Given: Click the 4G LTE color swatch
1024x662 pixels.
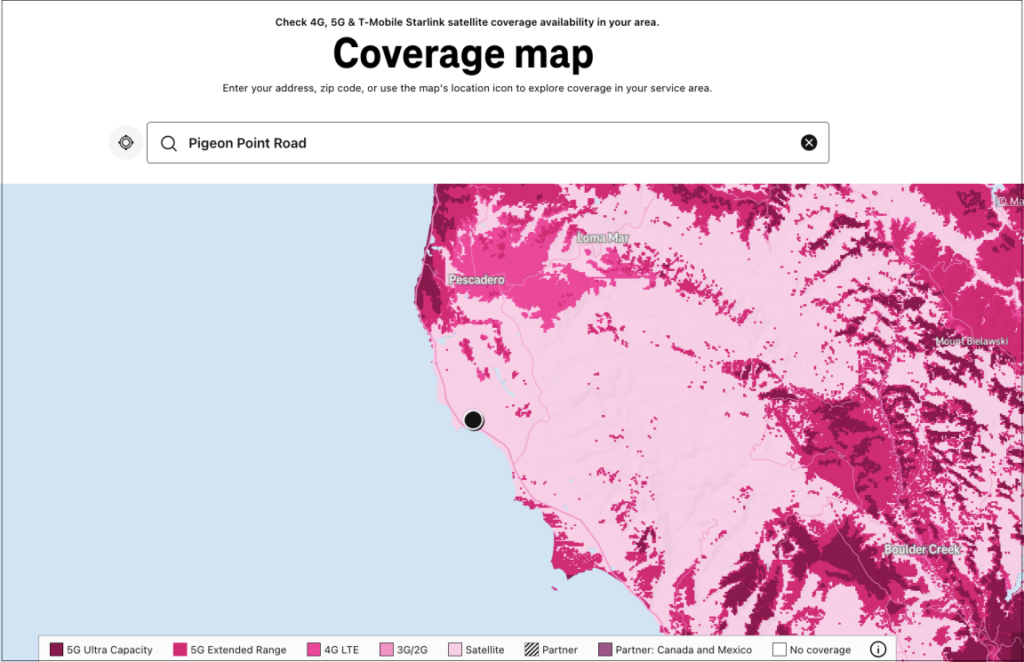Looking at the screenshot, I should [314, 650].
